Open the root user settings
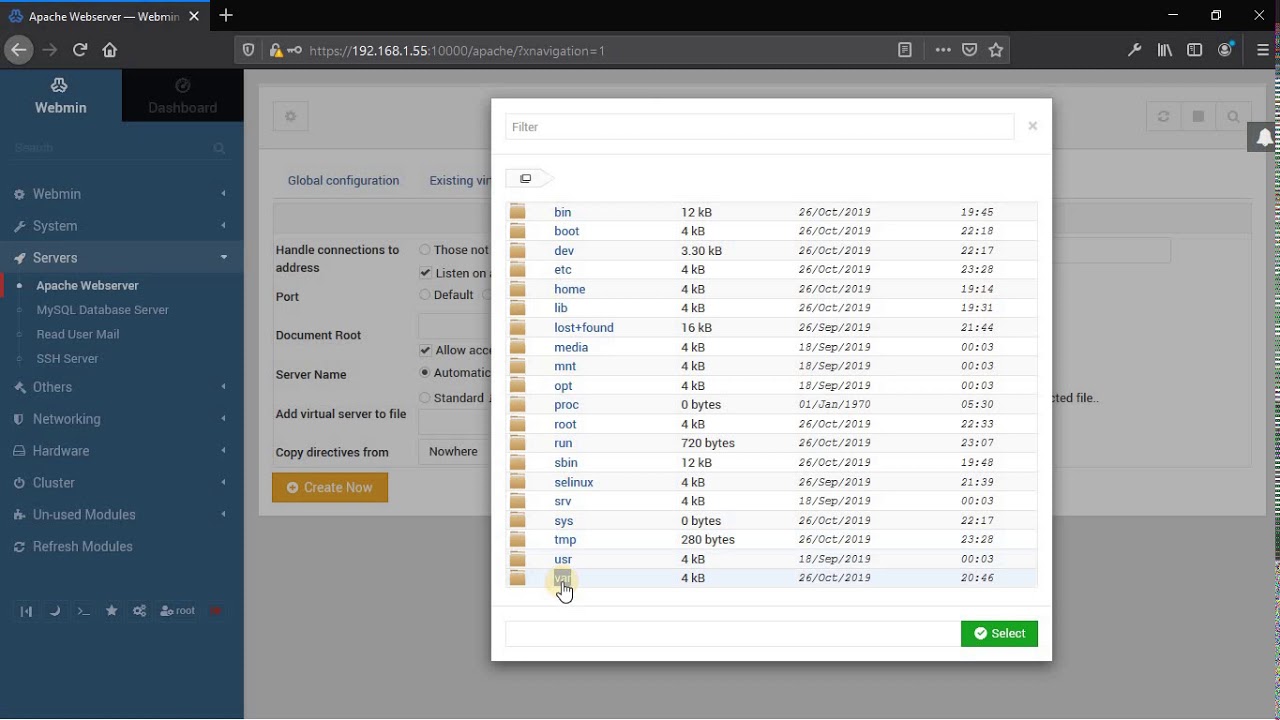The height and width of the screenshot is (720, 1280). 178,611
